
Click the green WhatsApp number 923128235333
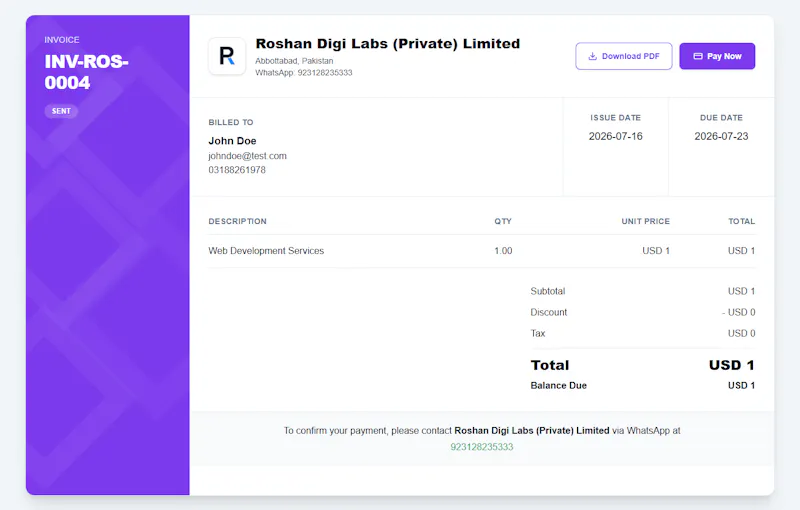coord(482,447)
